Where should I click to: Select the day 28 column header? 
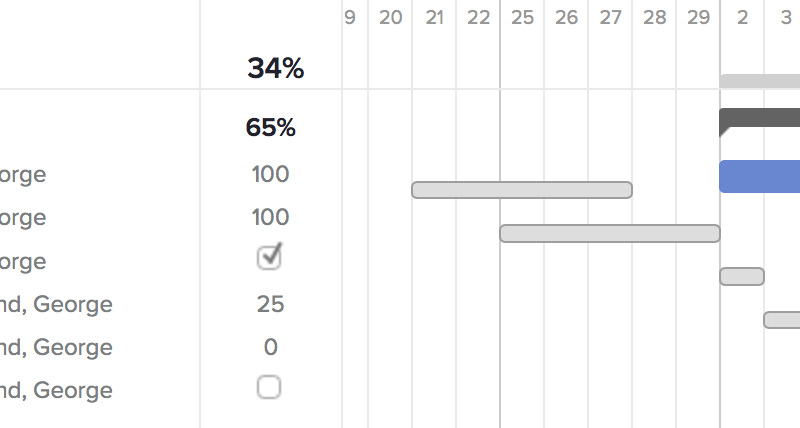point(655,17)
